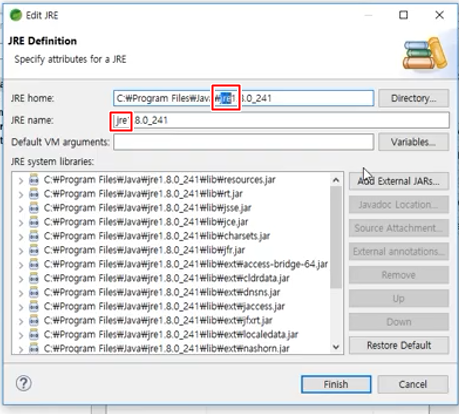Click the jar icon beside dnsns.jar

34,292
